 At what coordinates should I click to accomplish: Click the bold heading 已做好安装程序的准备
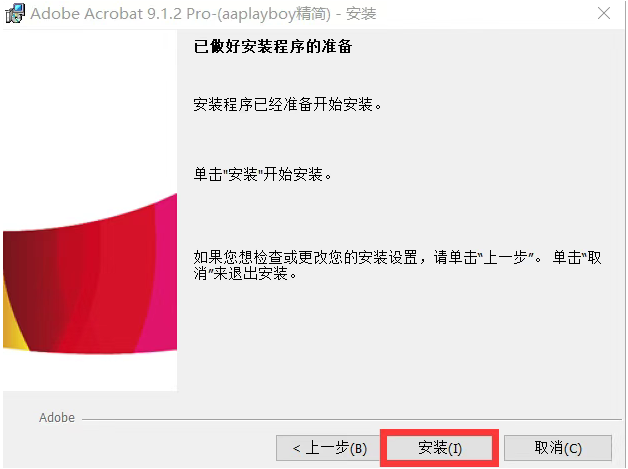(273, 46)
